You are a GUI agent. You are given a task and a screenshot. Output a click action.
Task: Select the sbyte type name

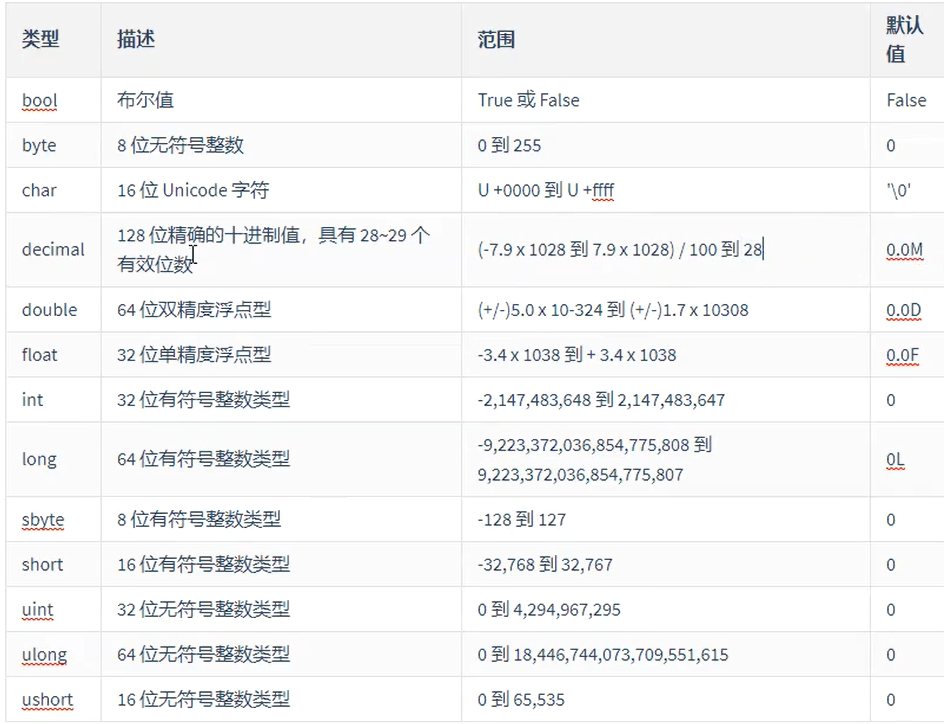click(43, 520)
